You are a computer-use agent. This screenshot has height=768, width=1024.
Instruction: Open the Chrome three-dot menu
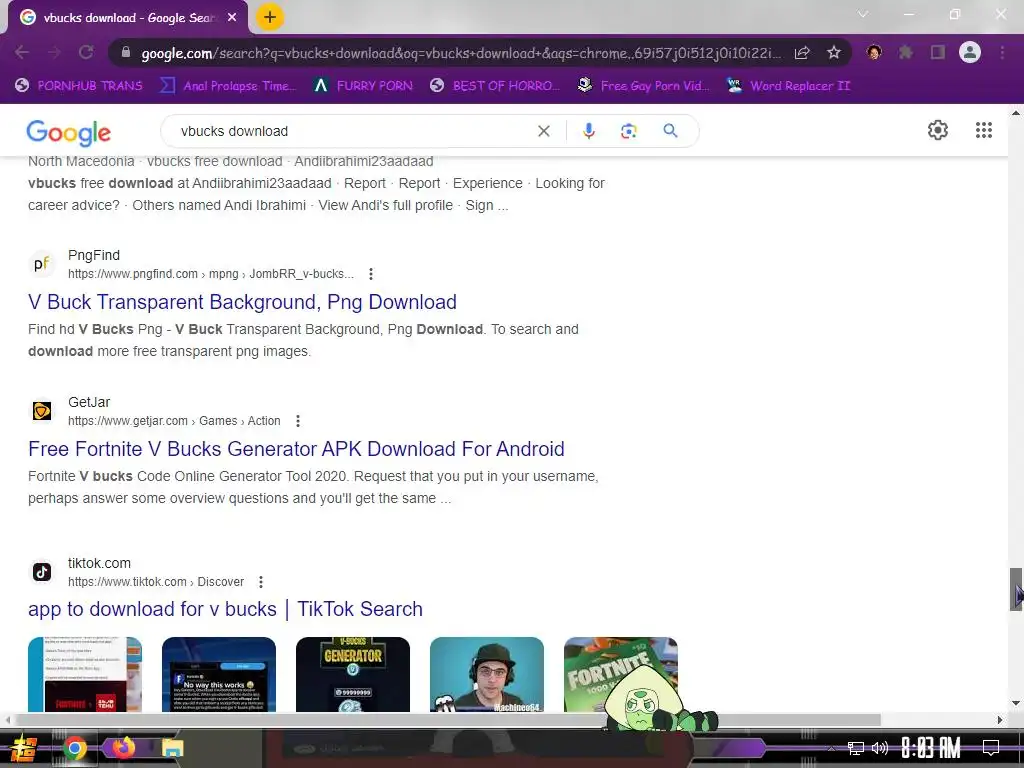pyautogui.click(x=1002, y=52)
